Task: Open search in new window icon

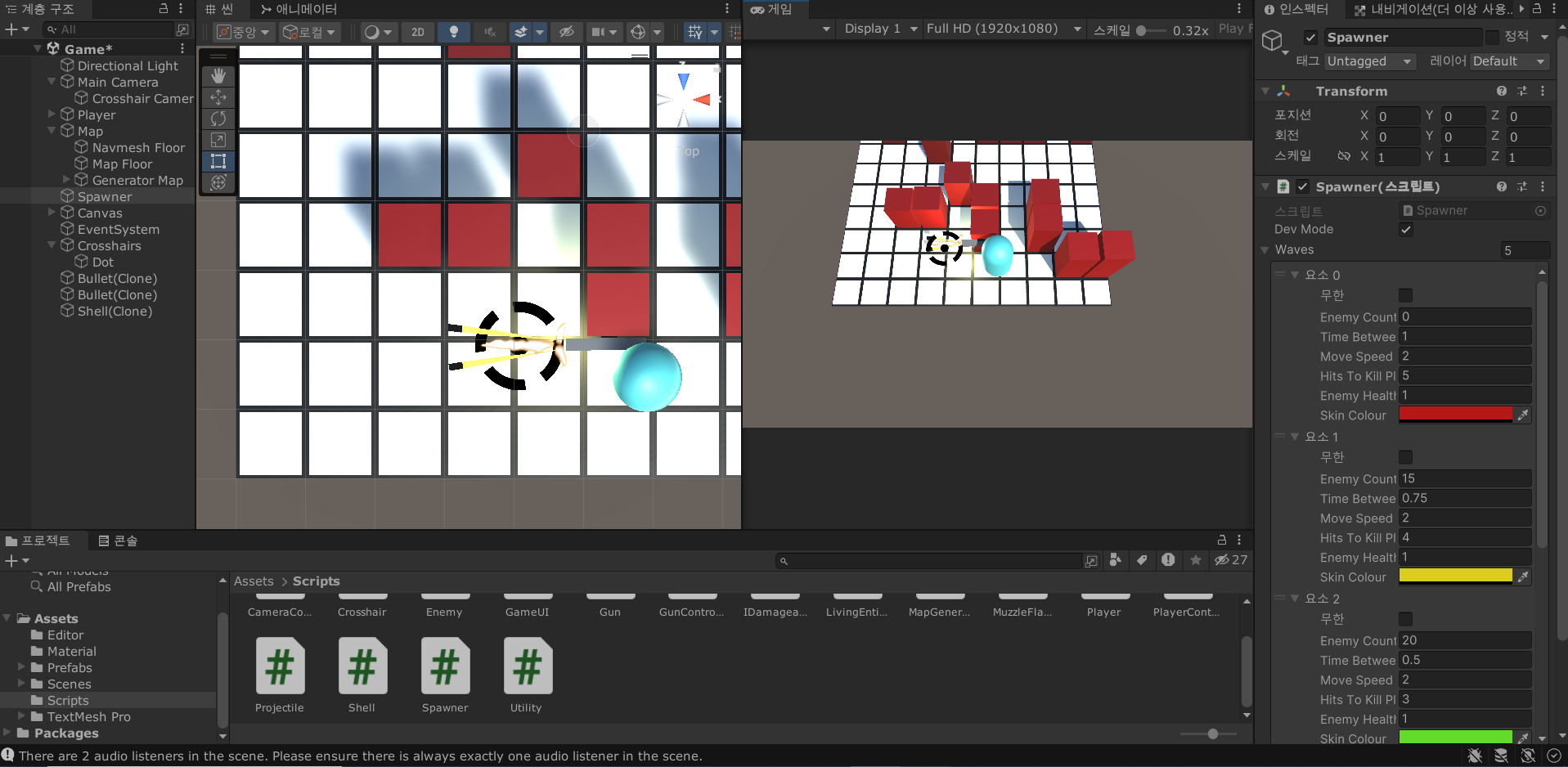Action: [1091, 561]
